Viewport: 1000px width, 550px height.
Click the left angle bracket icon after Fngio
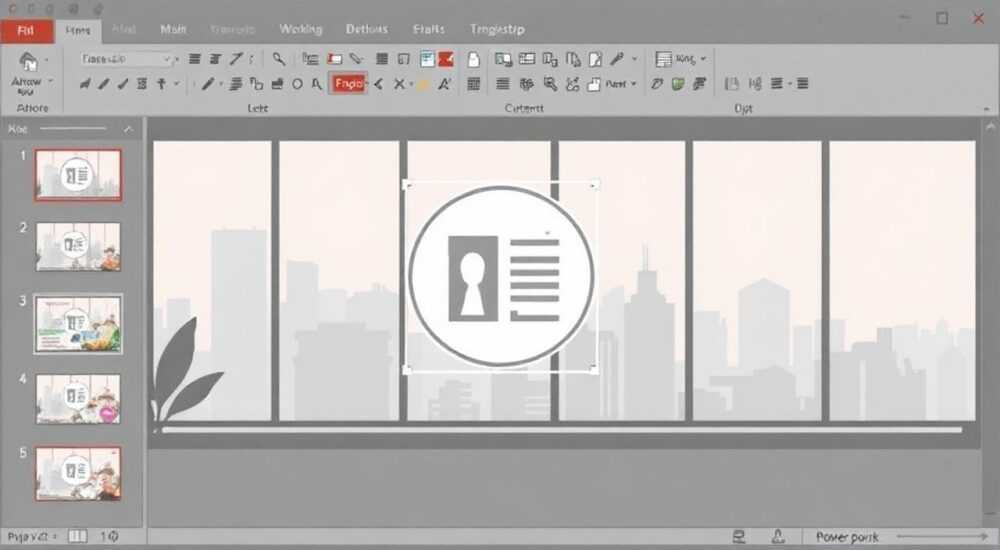(379, 84)
